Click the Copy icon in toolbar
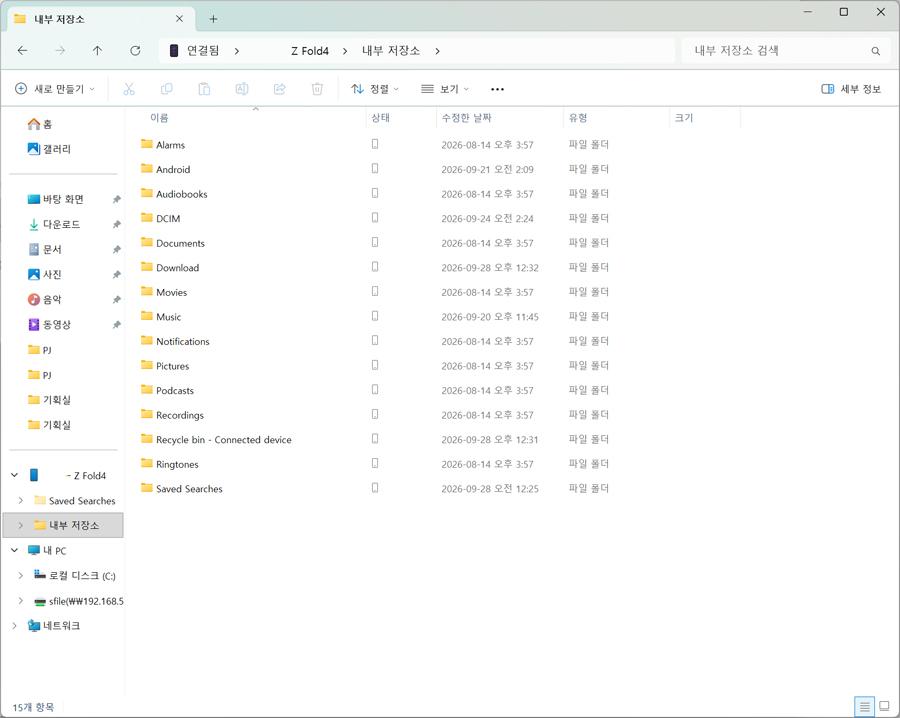The width and height of the screenshot is (900, 718). pyautogui.click(x=166, y=89)
